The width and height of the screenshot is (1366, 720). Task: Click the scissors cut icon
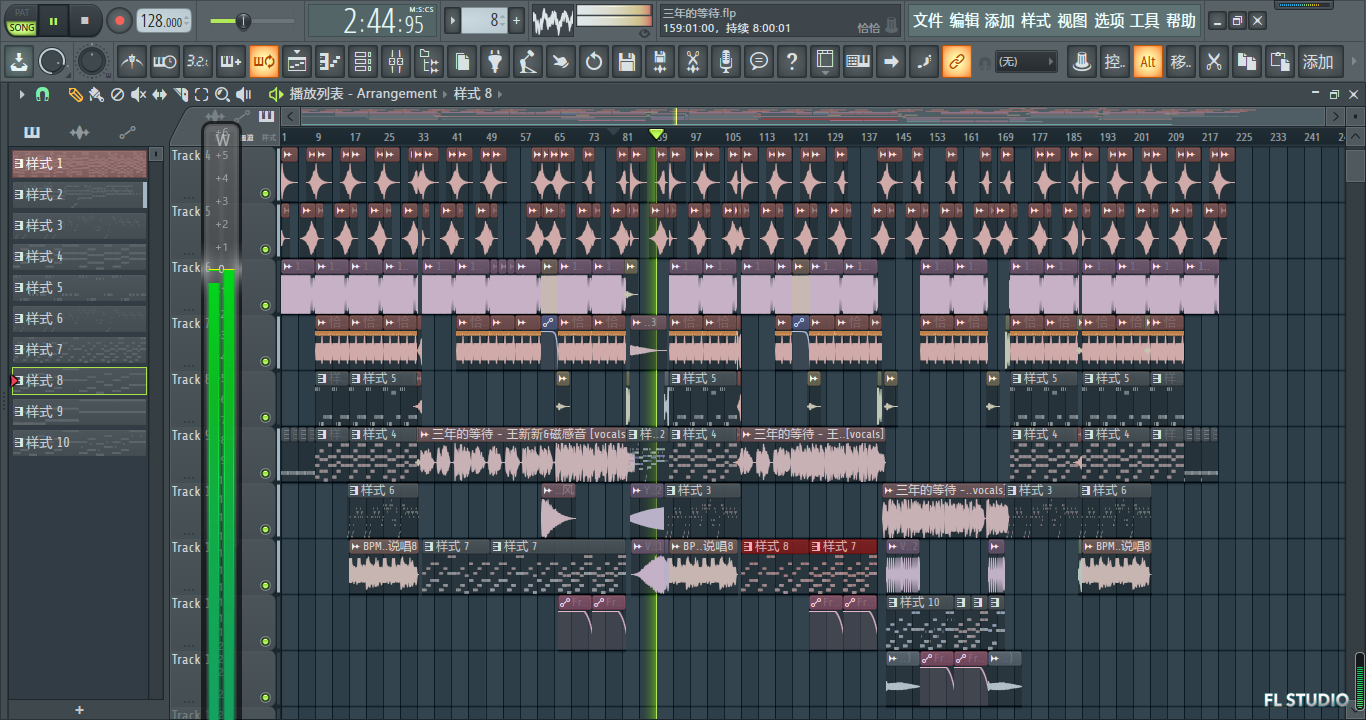point(1213,62)
